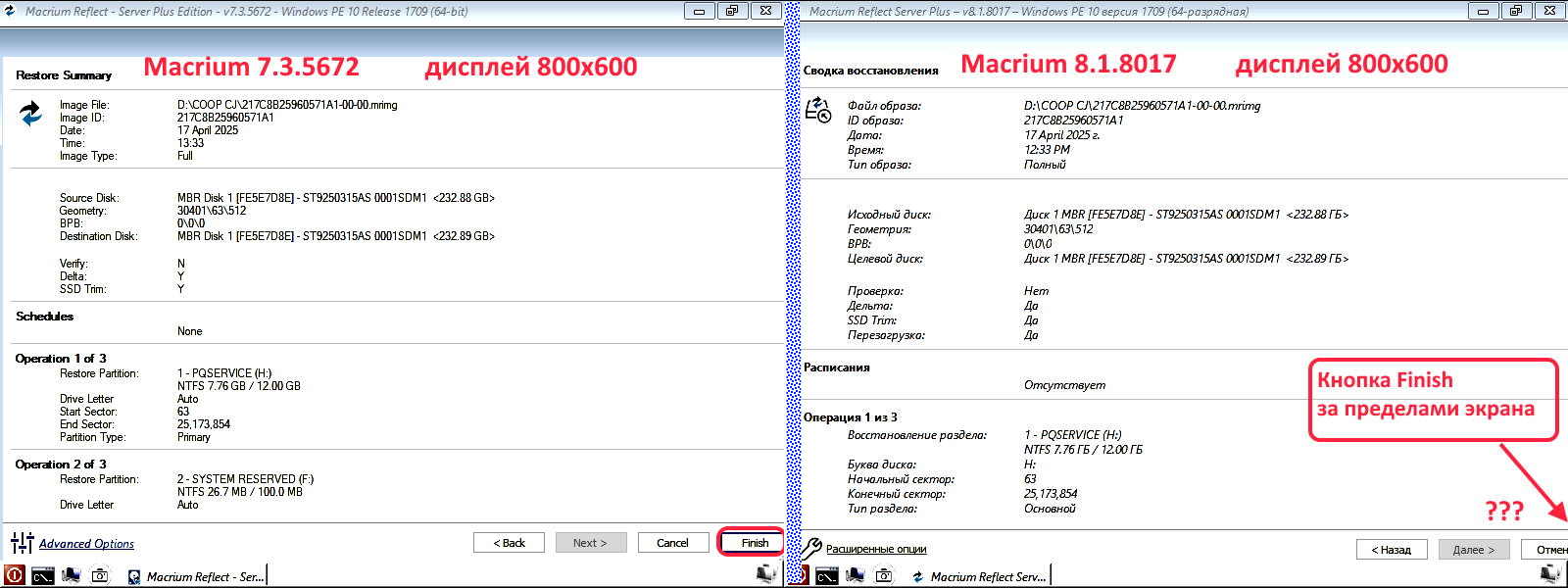Click the tray network icon in right taskbar
1568x588 pixels.
[x=1552, y=576]
